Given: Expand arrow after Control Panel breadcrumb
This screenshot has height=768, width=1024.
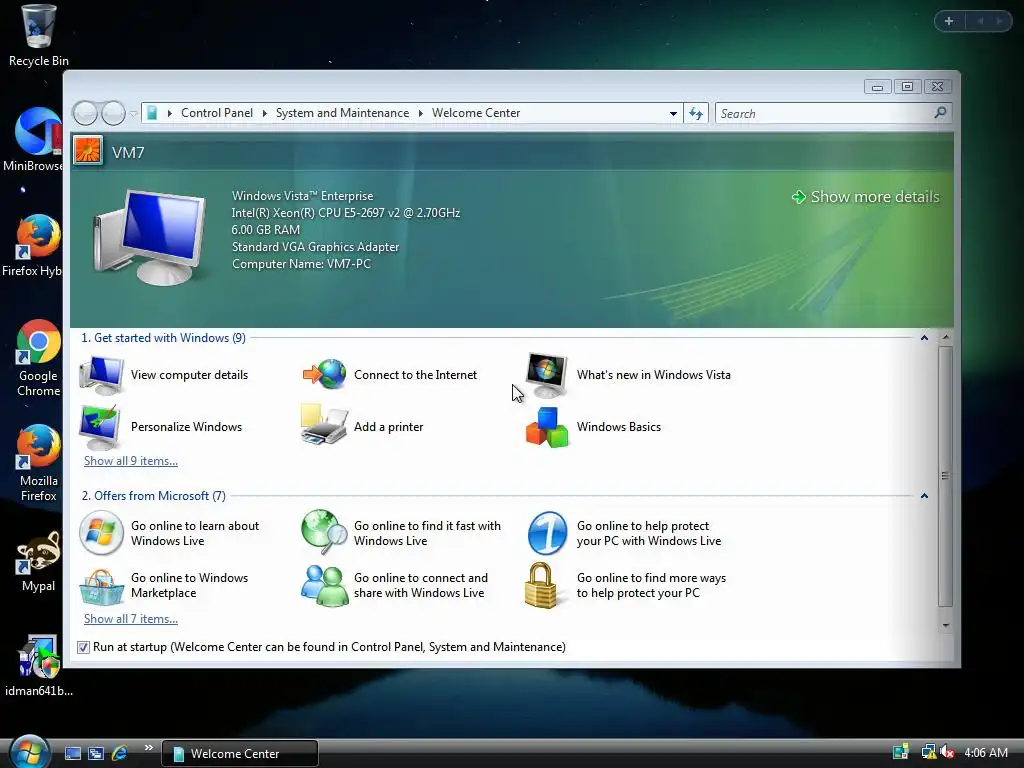Looking at the screenshot, I should point(264,114).
